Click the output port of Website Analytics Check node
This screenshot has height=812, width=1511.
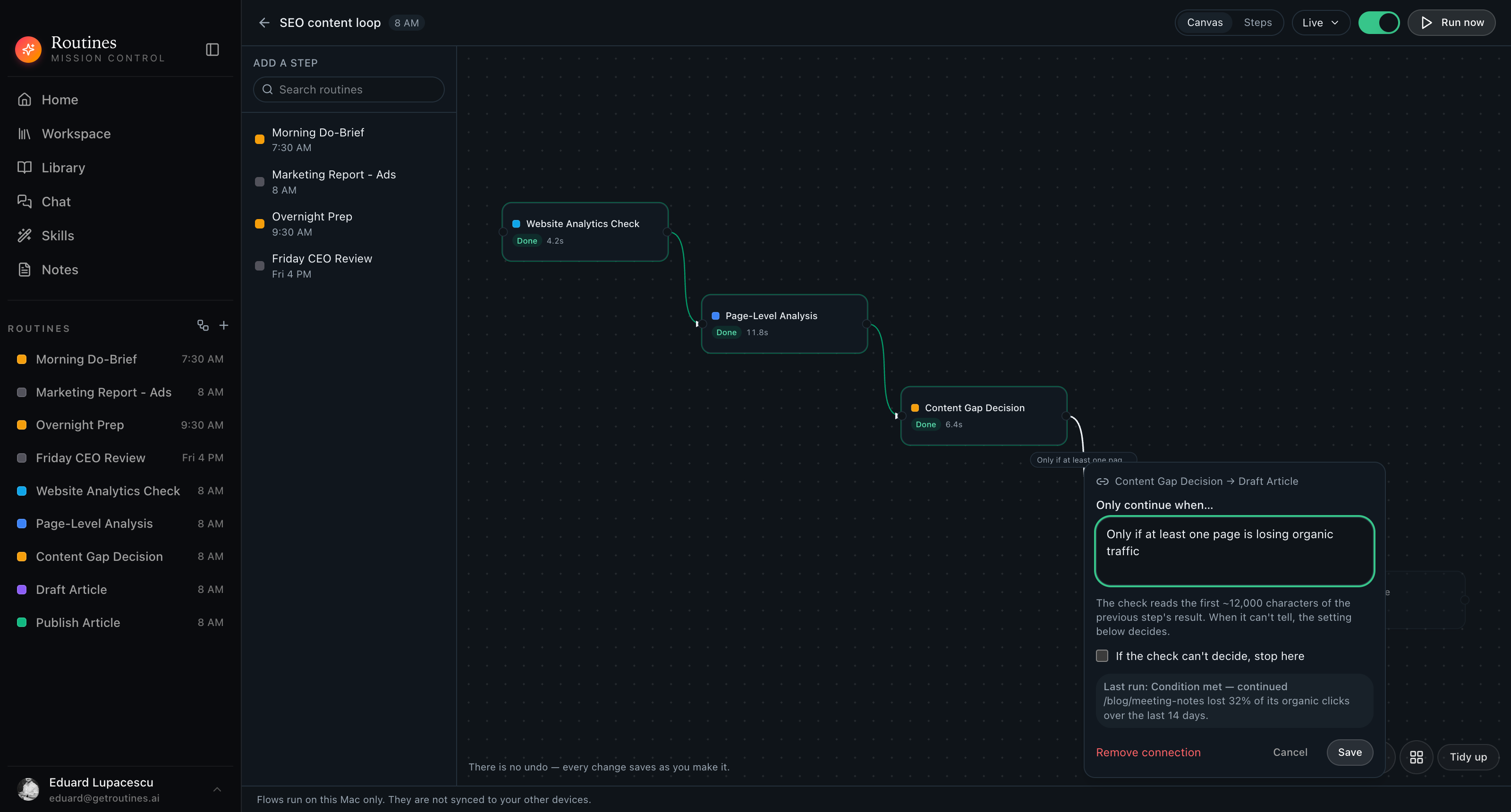[667, 232]
